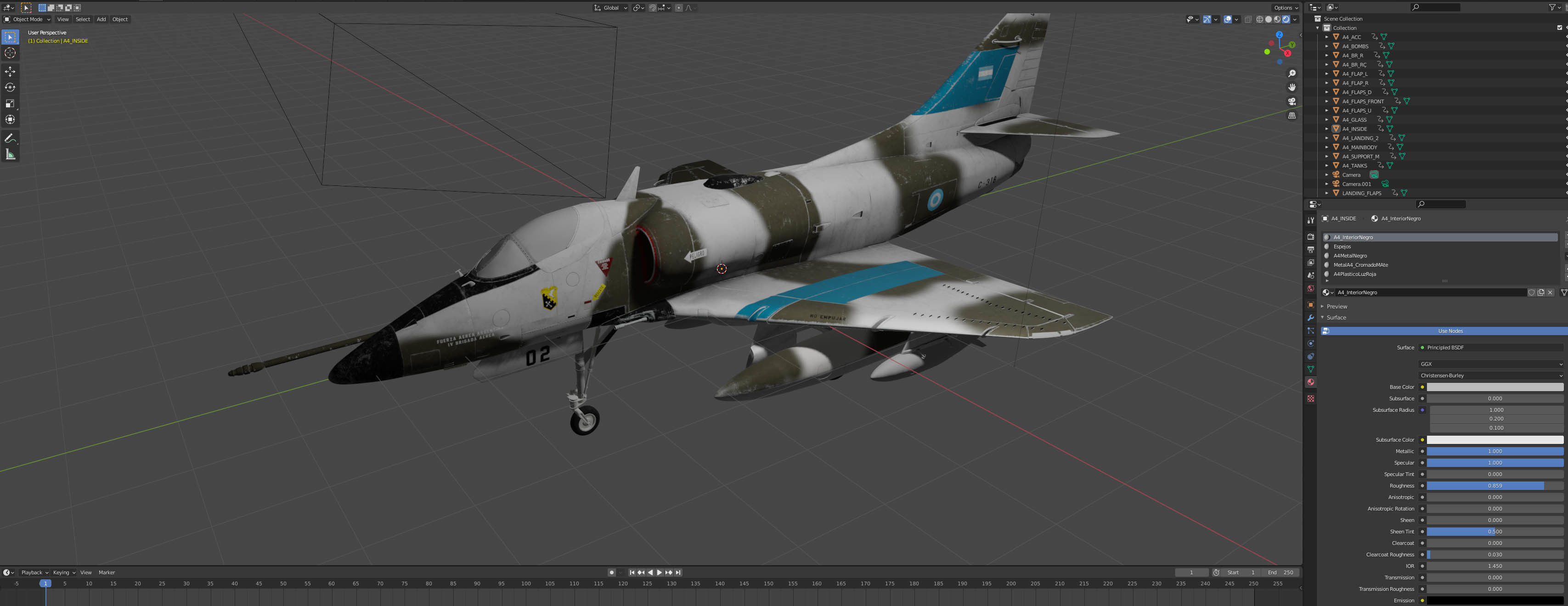Open outliner filter dropdown
Screen dimensions: 1568x606
[1556, 7]
